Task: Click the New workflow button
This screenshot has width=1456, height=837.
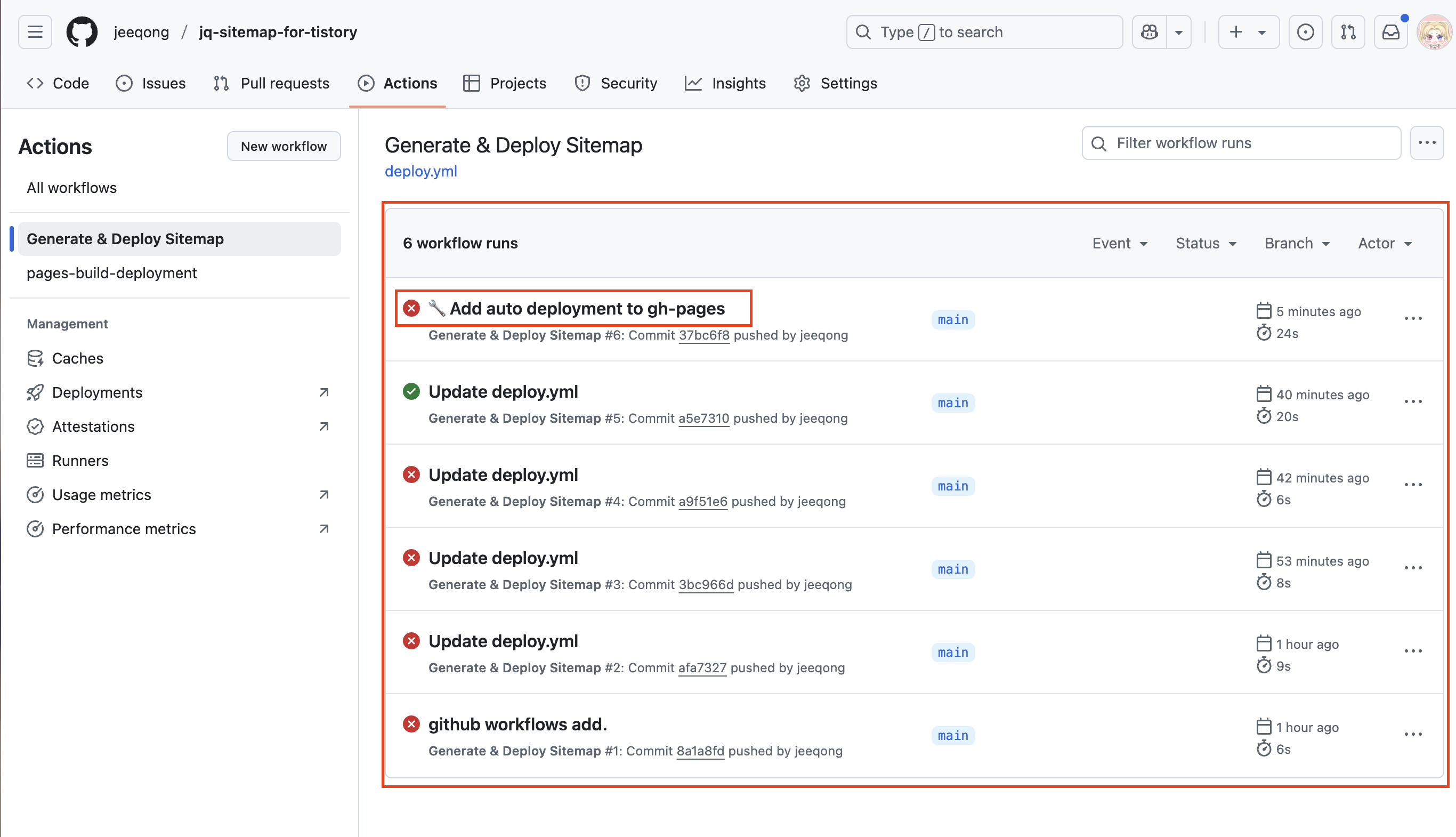Action: (284, 146)
